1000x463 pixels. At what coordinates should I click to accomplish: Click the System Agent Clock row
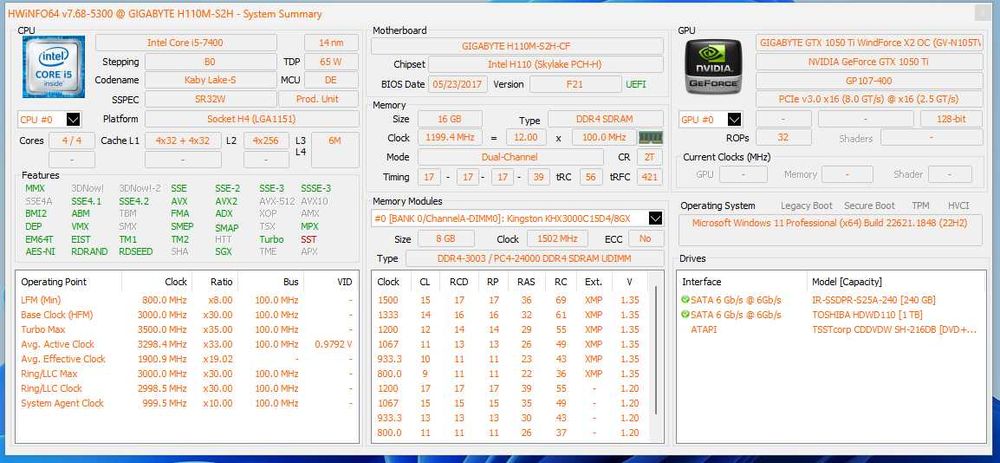[186, 403]
